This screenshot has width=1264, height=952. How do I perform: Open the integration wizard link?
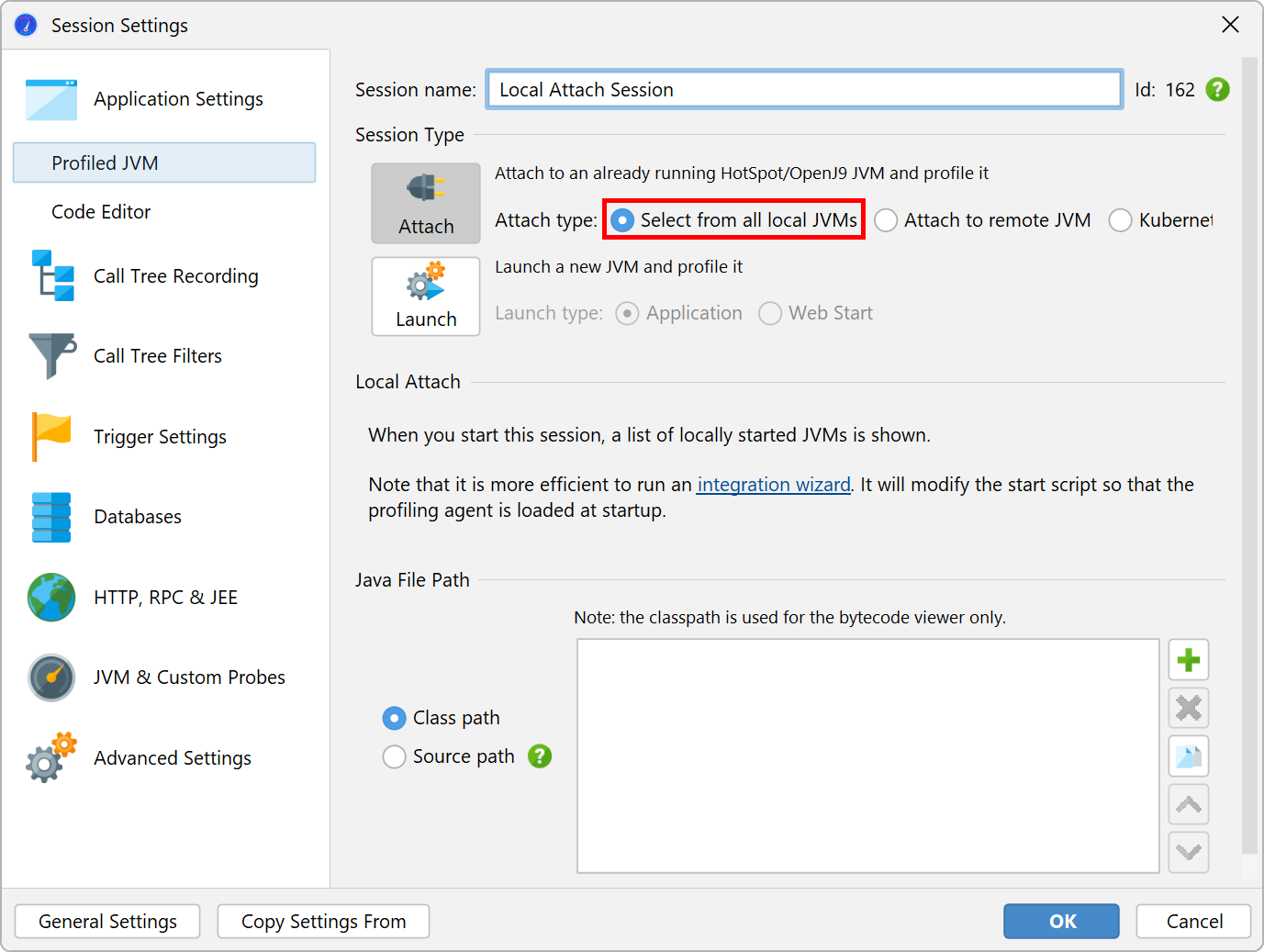773,485
